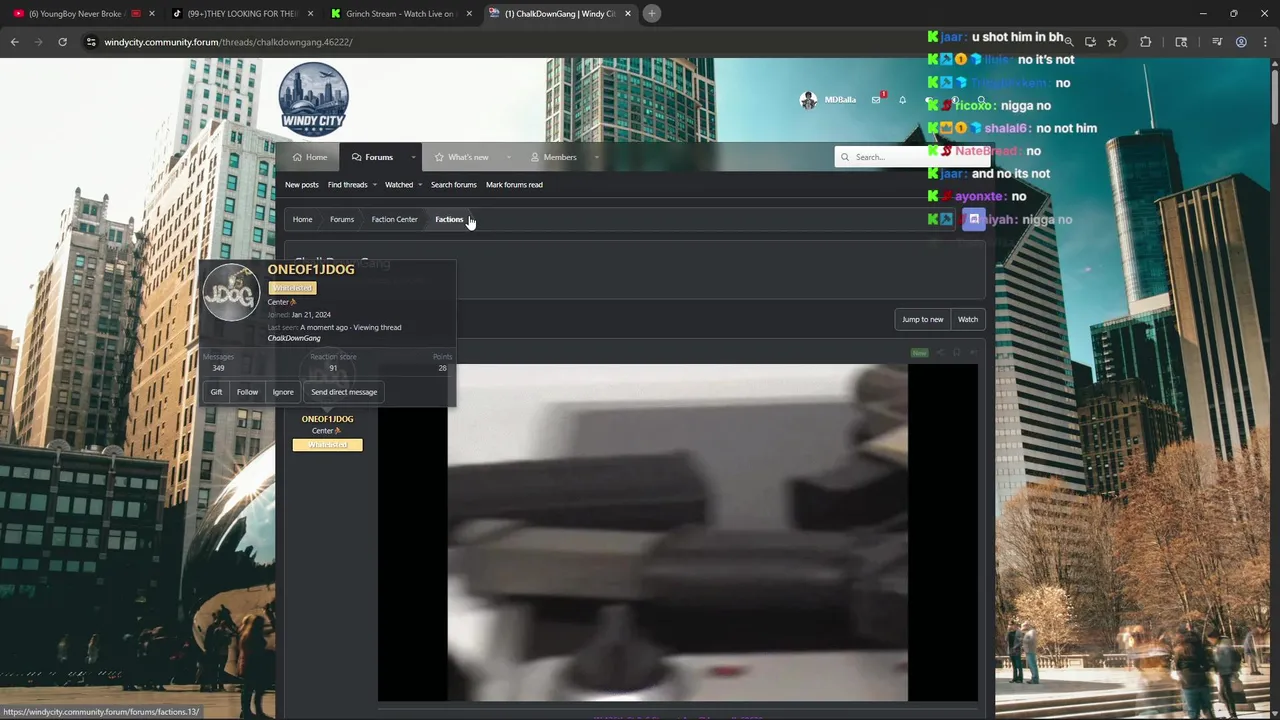Click the Ignore button in user tooltip

pyautogui.click(x=283, y=392)
